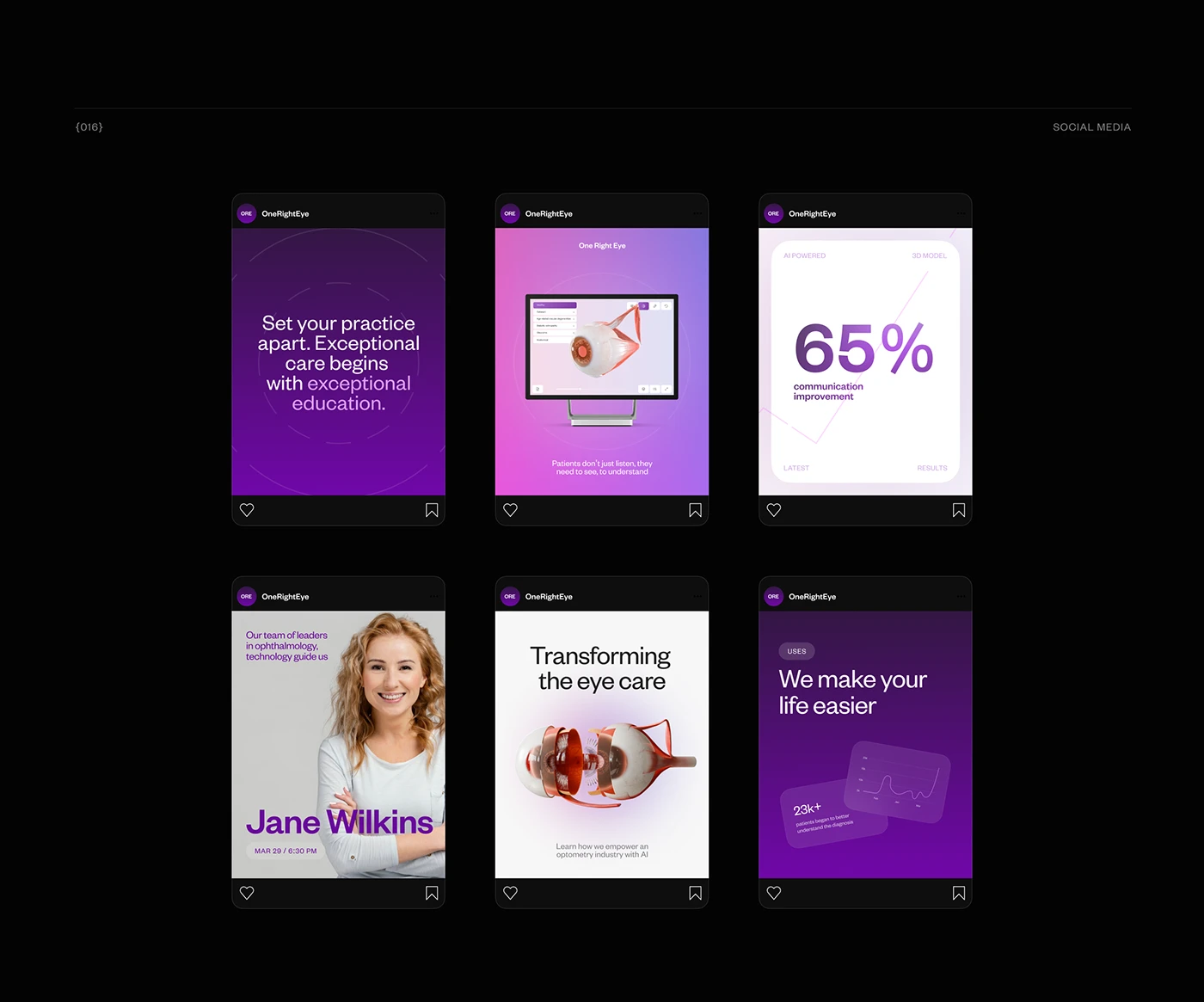This screenshot has width=1204, height=1002.
Task: Click the "RESULTS" label on the 65% card
Action: coord(932,468)
